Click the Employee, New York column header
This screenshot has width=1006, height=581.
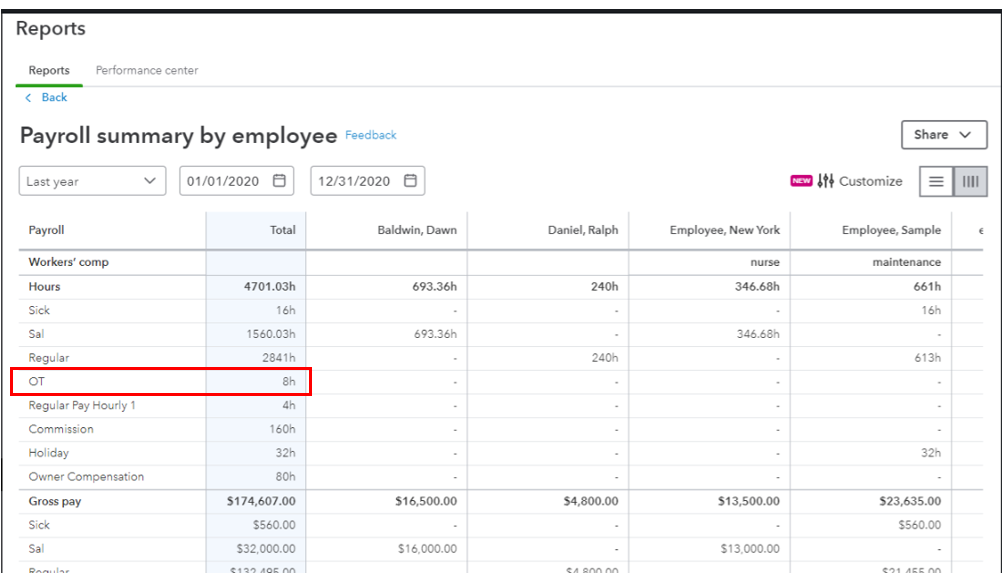click(x=724, y=230)
